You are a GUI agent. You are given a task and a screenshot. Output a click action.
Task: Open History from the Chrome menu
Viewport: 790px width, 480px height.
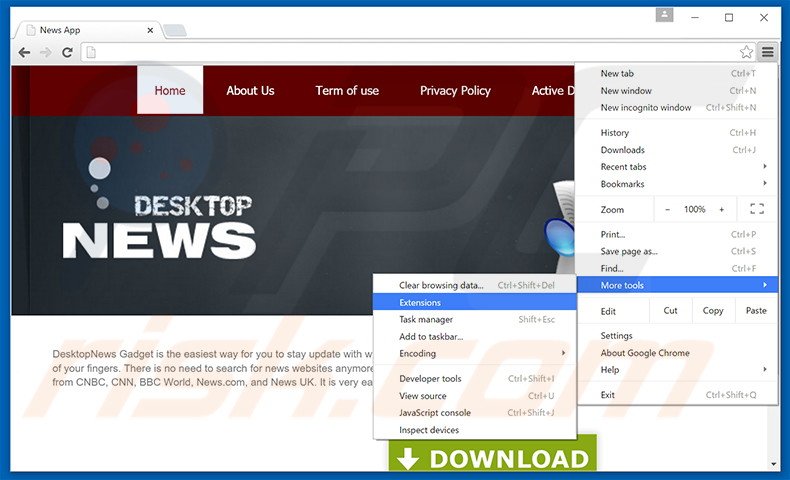677,132
